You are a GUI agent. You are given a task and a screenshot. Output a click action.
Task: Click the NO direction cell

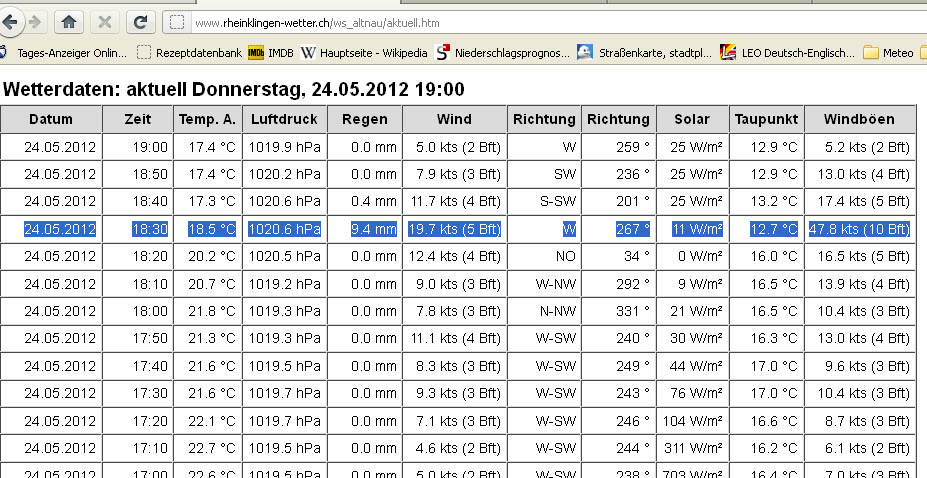tap(544, 256)
